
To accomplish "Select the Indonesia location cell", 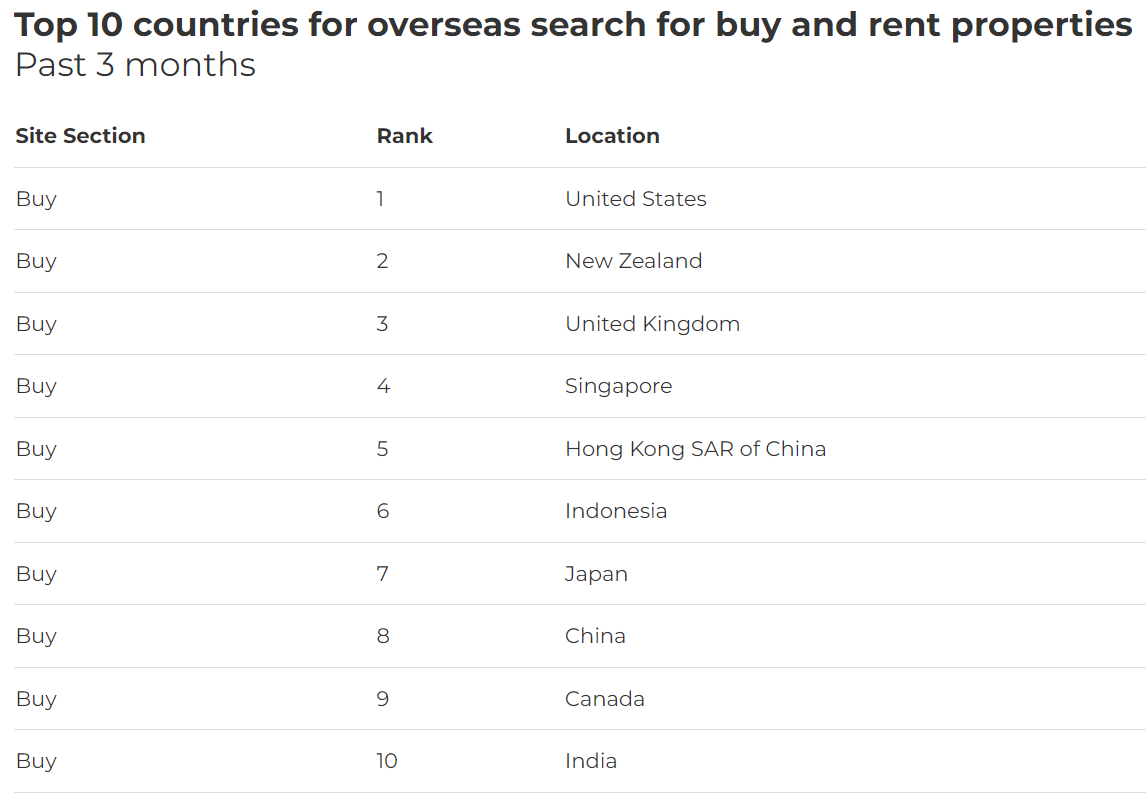I will pos(616,511).
